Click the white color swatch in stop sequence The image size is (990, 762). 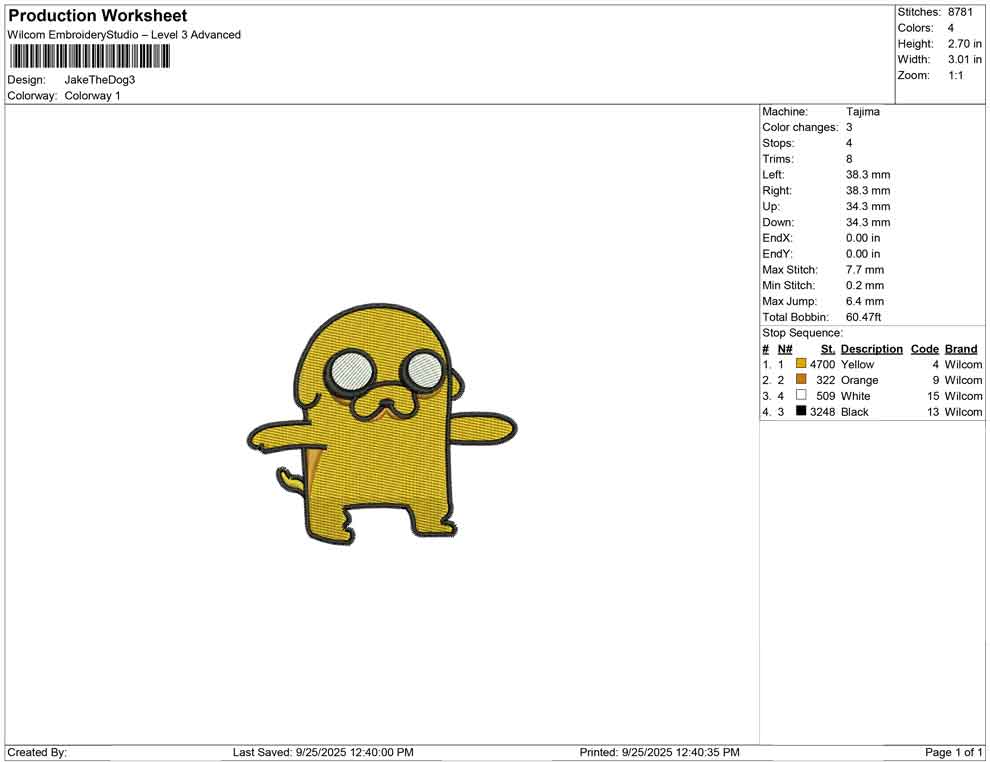point(801,395)
